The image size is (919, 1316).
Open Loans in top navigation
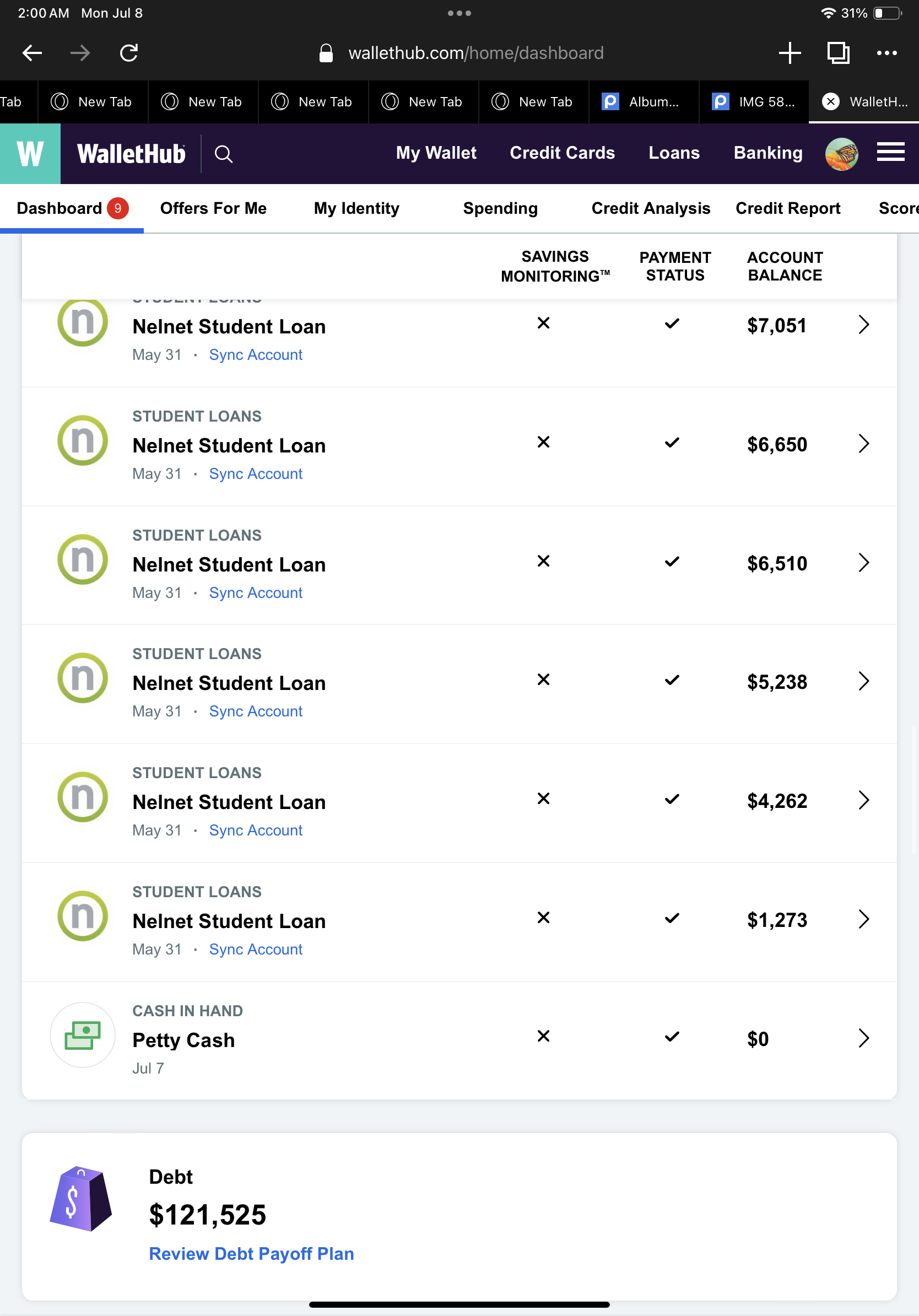point(674,153)
